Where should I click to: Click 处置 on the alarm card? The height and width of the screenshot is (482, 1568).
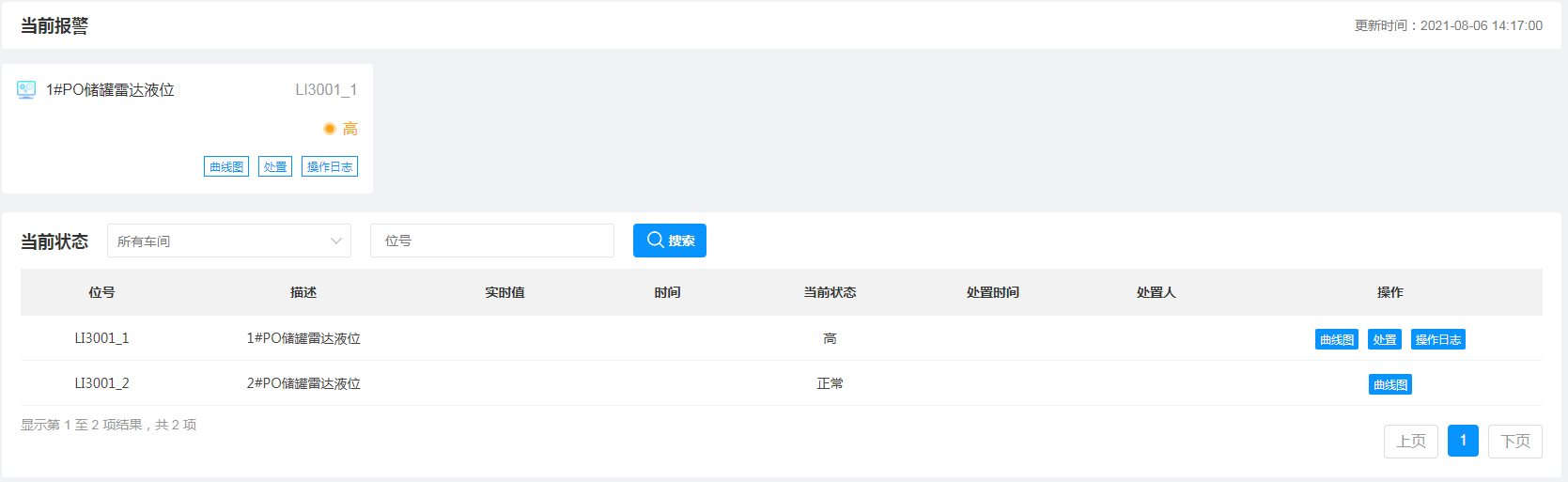click(275, 166)
